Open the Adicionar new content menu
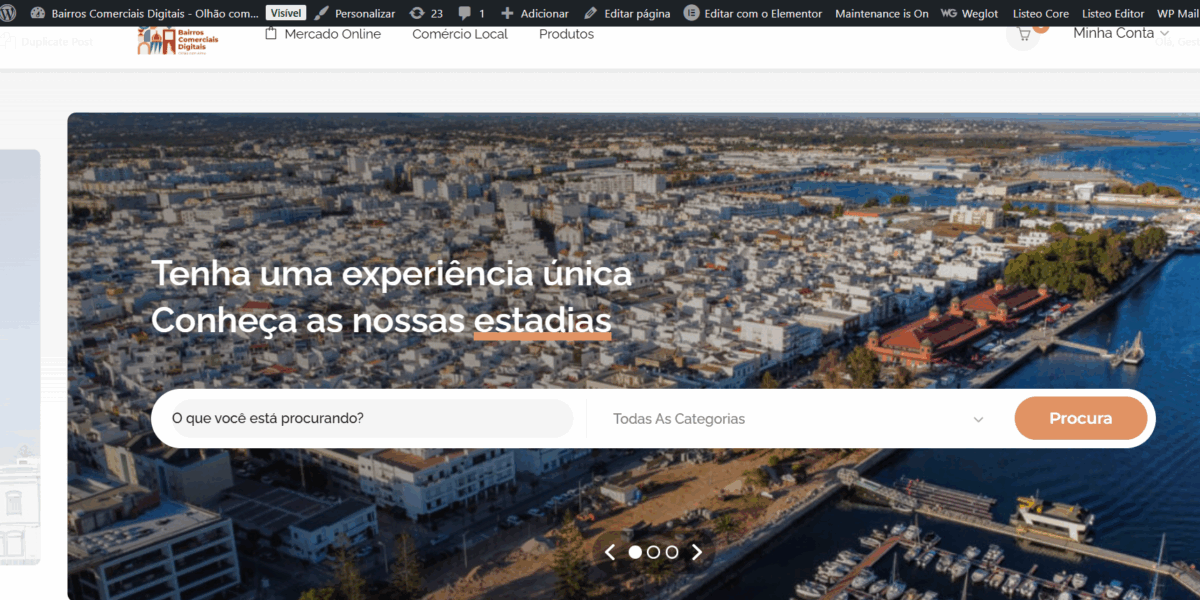 click(x=535, y=14)
